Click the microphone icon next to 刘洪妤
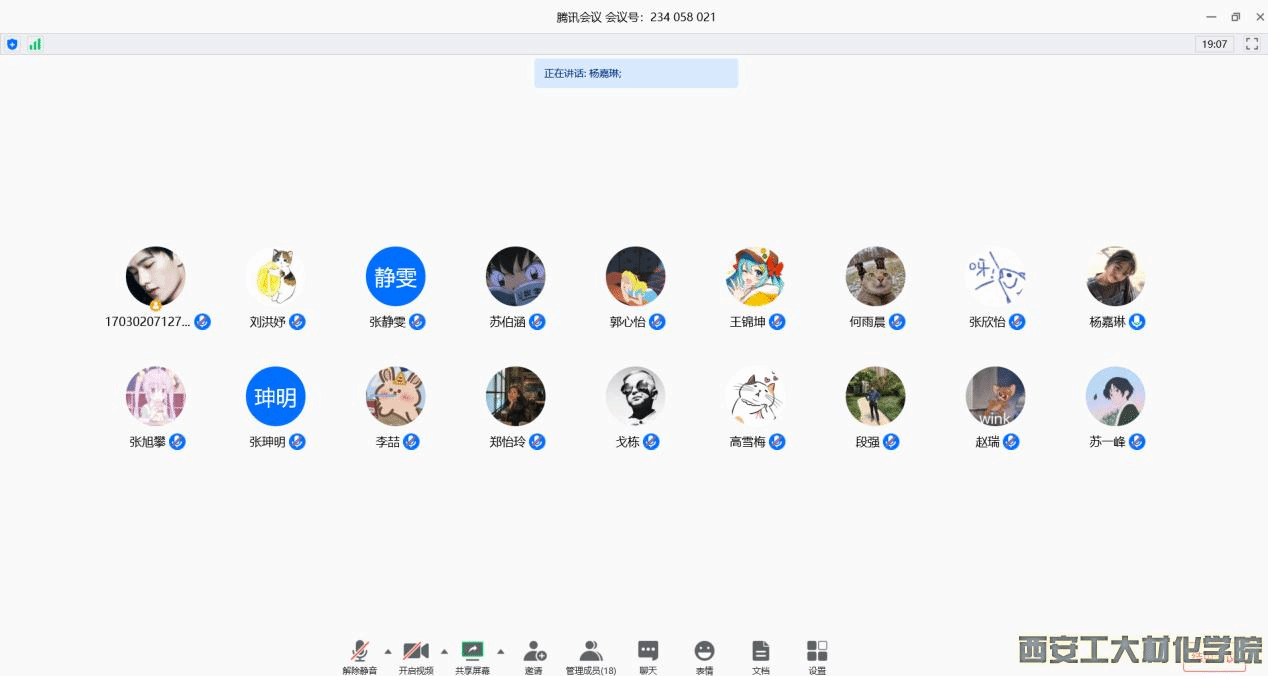Viewport: 1268px width, 676px height. click(297, 322)
